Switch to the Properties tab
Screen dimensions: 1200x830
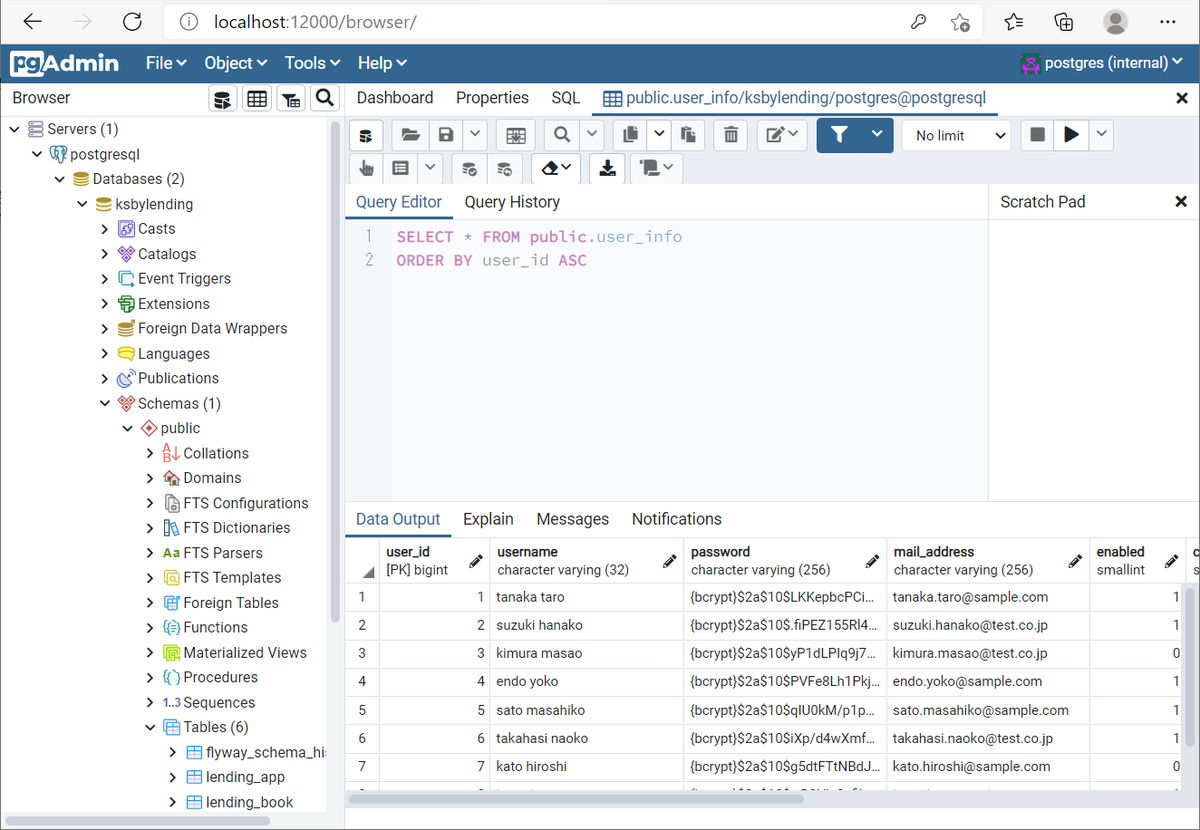pos(492,98)
